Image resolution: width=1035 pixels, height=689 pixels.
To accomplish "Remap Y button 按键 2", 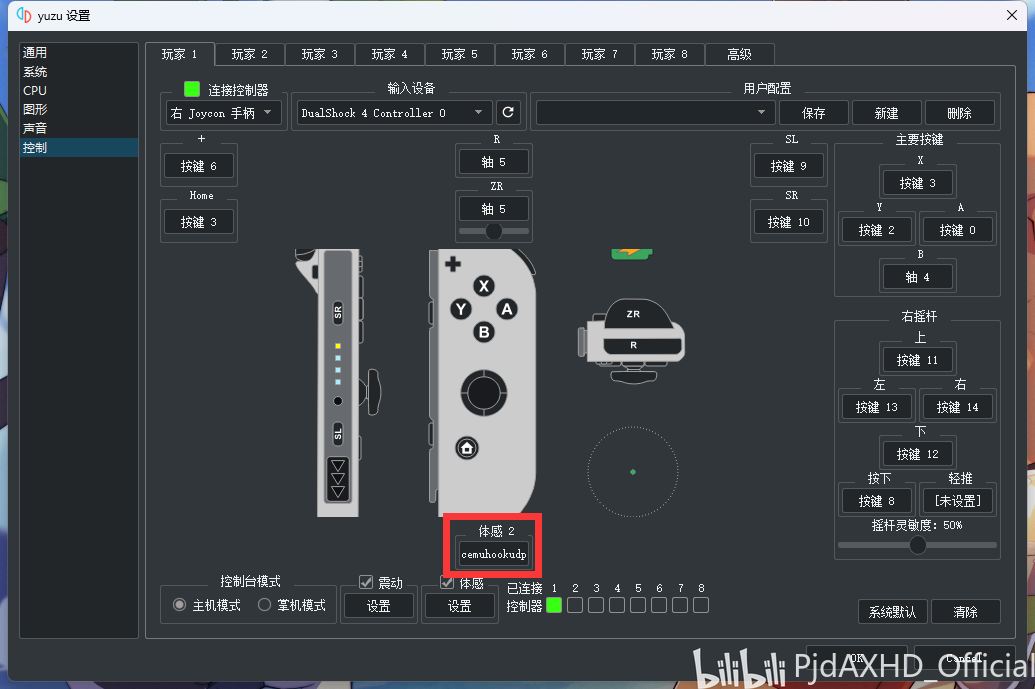I will (x=877, y=230).
